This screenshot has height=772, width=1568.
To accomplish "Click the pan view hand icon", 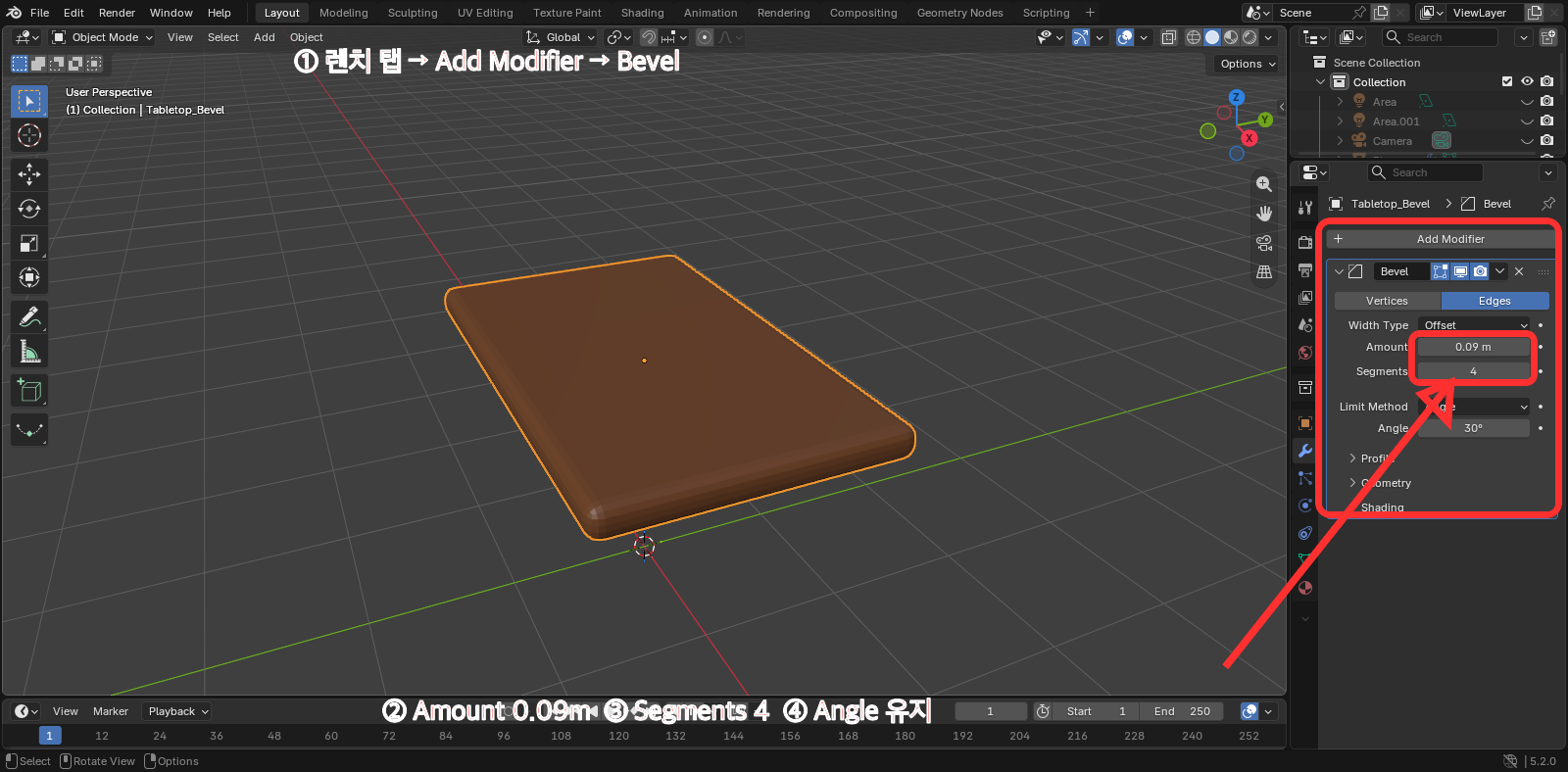I will pos(1264,214).
